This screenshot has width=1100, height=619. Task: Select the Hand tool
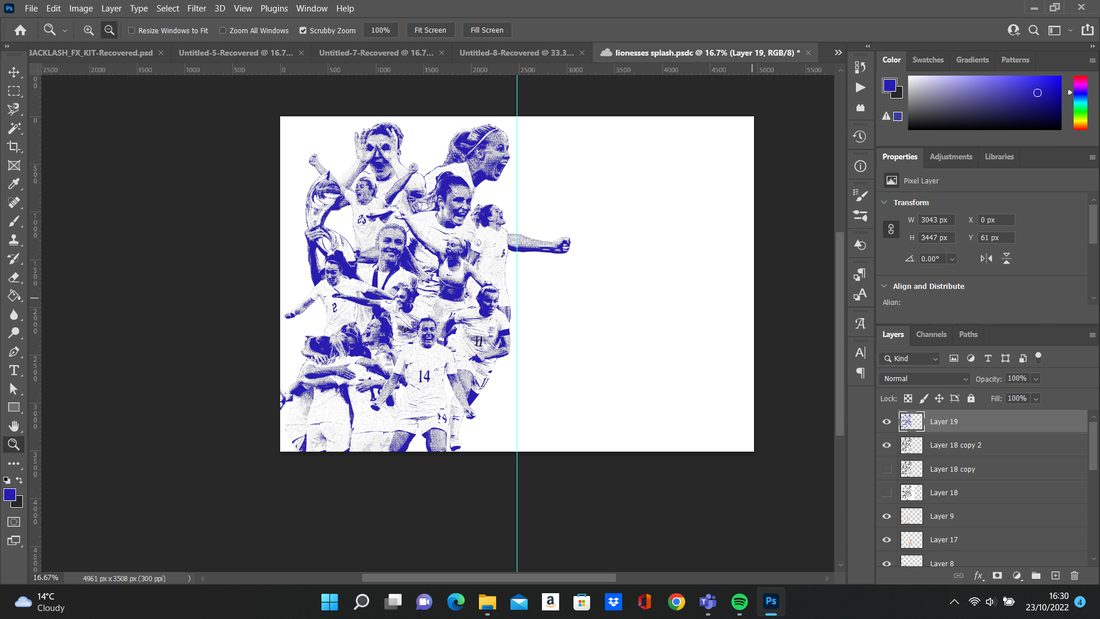click(14, 426)
